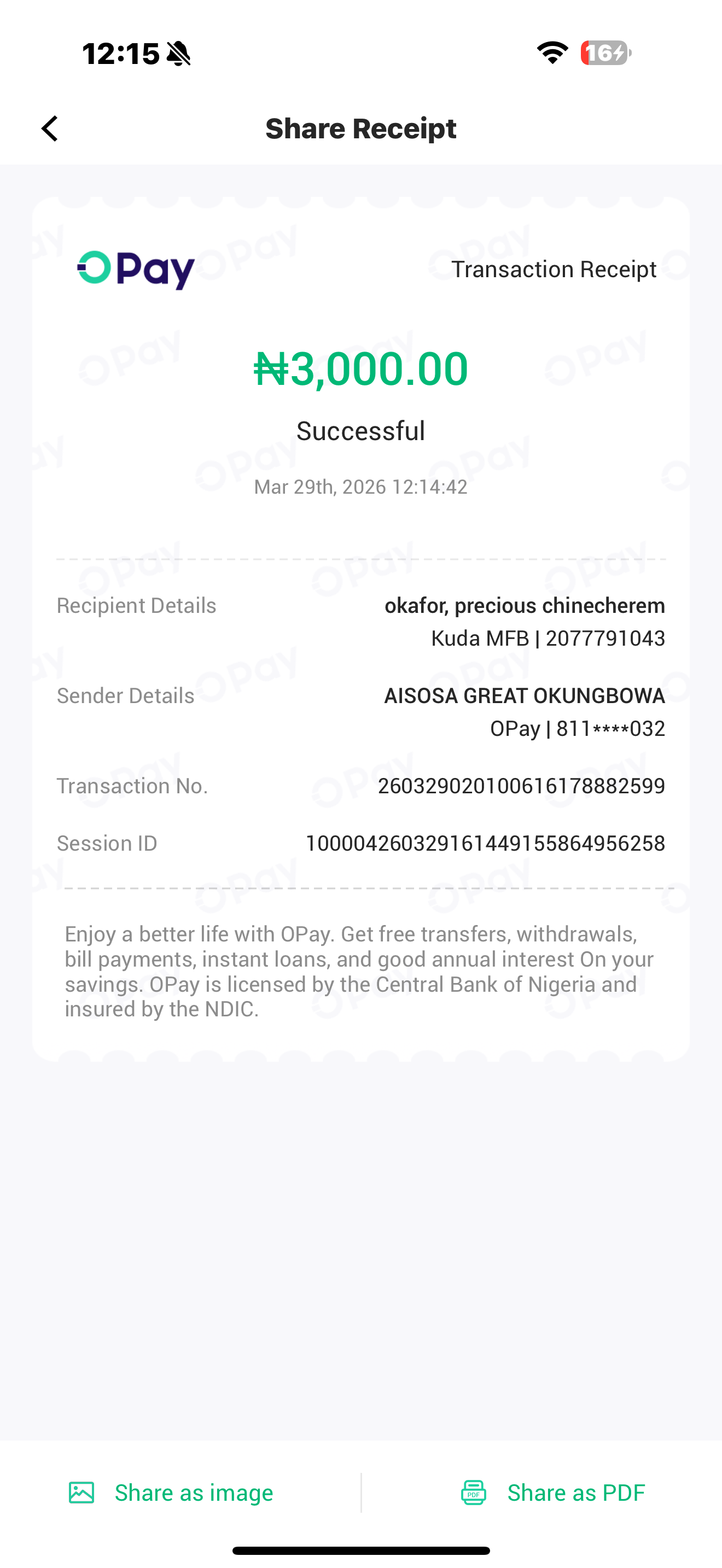Image resolution: width=722 pixels, height=1568 pixels.
Task: Tap recipient name okafor, precious chinecherem
Action: tap(524, 606)
